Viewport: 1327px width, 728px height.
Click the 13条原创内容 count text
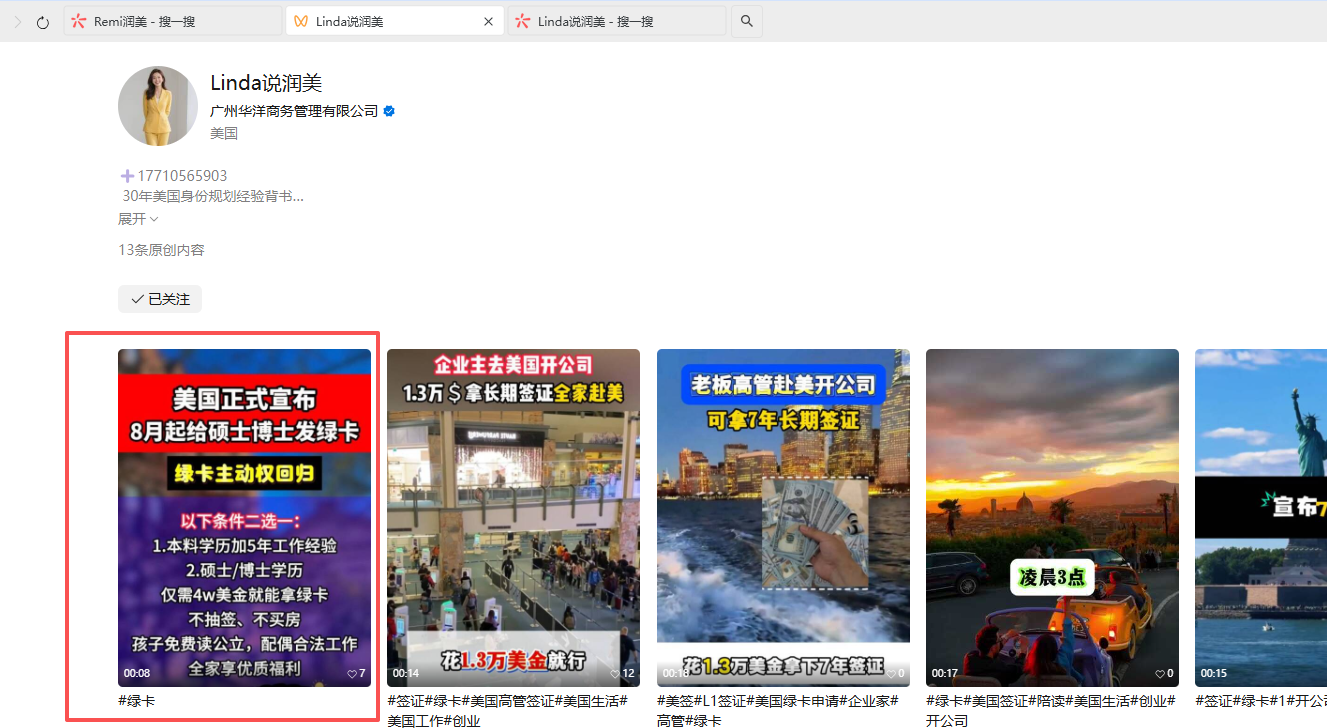[x=161, y=250]
